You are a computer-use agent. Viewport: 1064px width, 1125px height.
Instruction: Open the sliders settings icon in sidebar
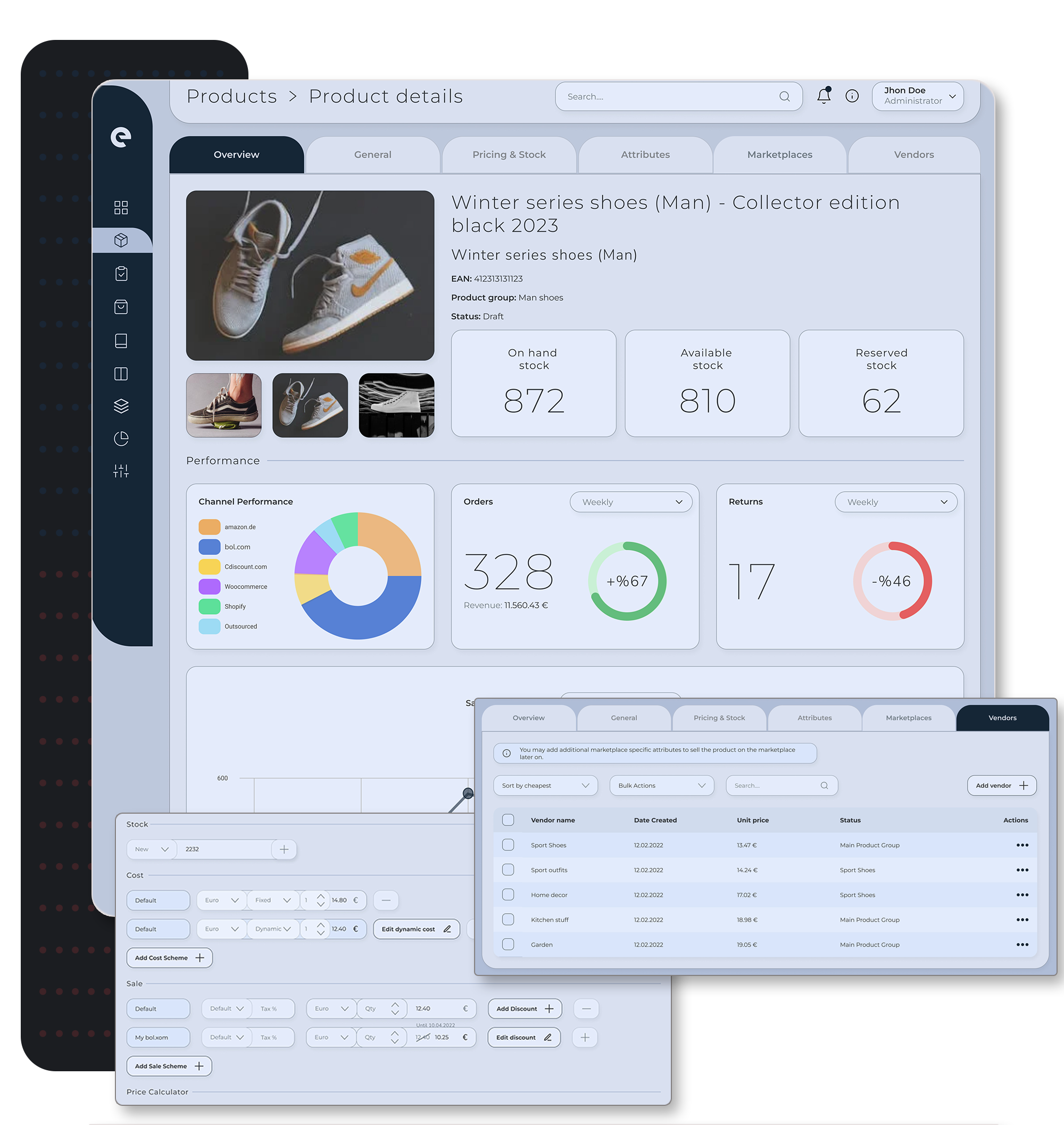pyautogui.click(x=121, y=471)
